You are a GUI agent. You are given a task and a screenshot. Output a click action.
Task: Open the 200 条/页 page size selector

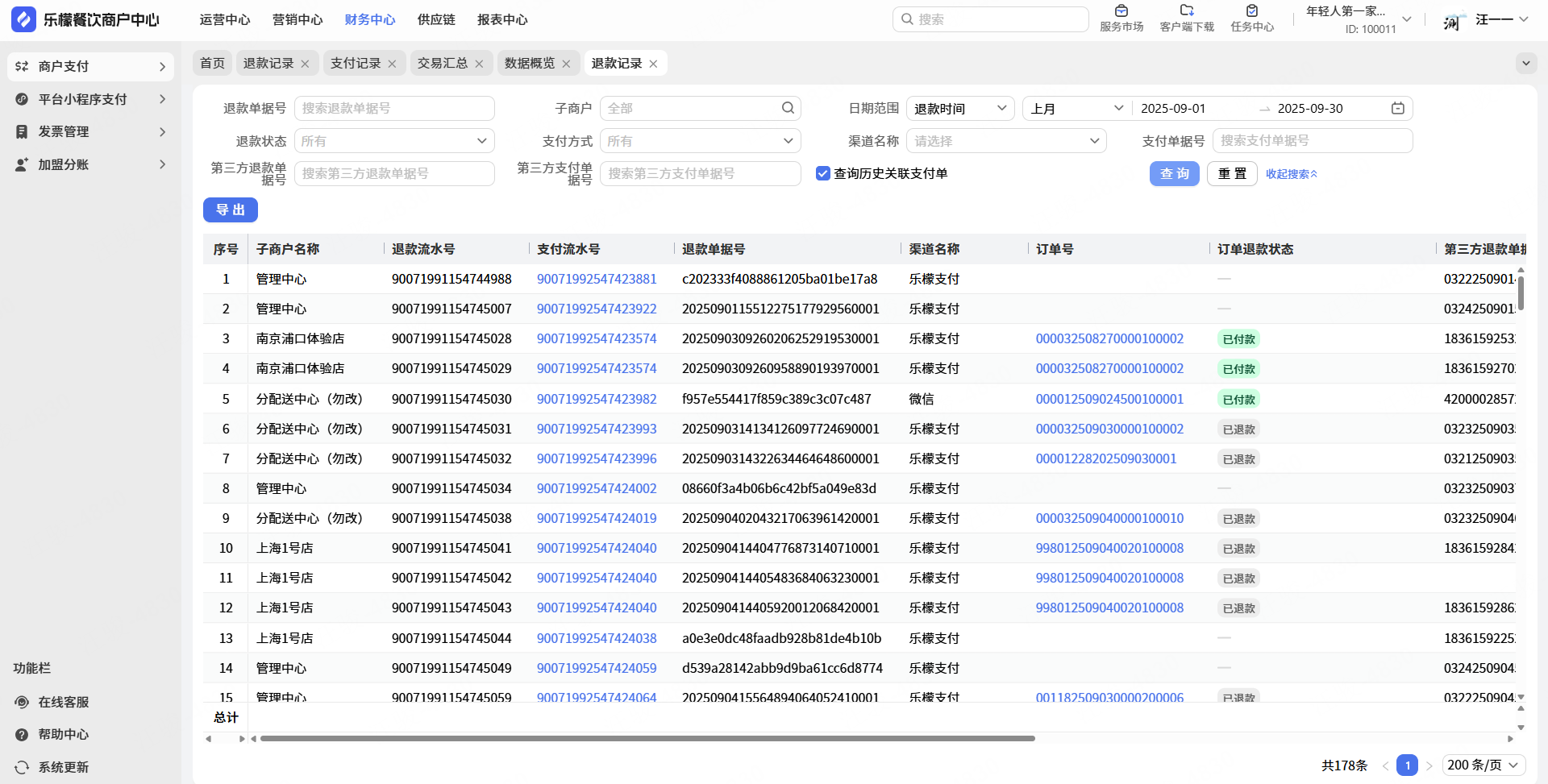(1483, 765)
